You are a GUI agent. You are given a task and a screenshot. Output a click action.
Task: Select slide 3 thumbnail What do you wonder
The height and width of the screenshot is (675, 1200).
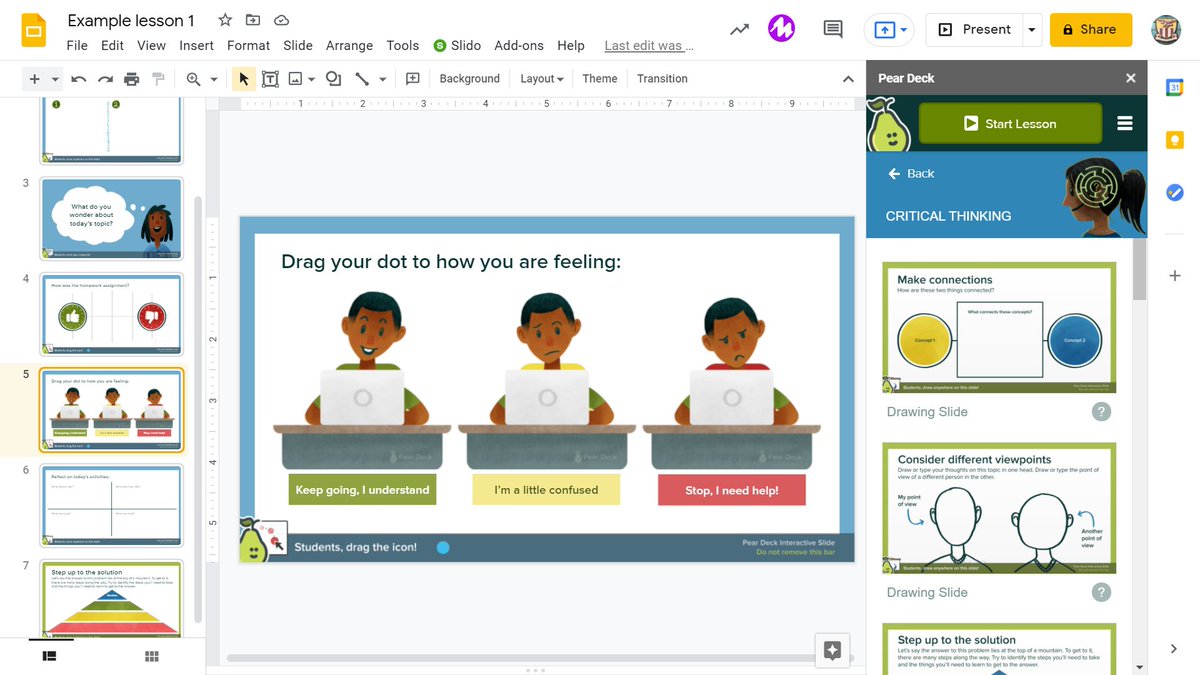click(111, 218)
